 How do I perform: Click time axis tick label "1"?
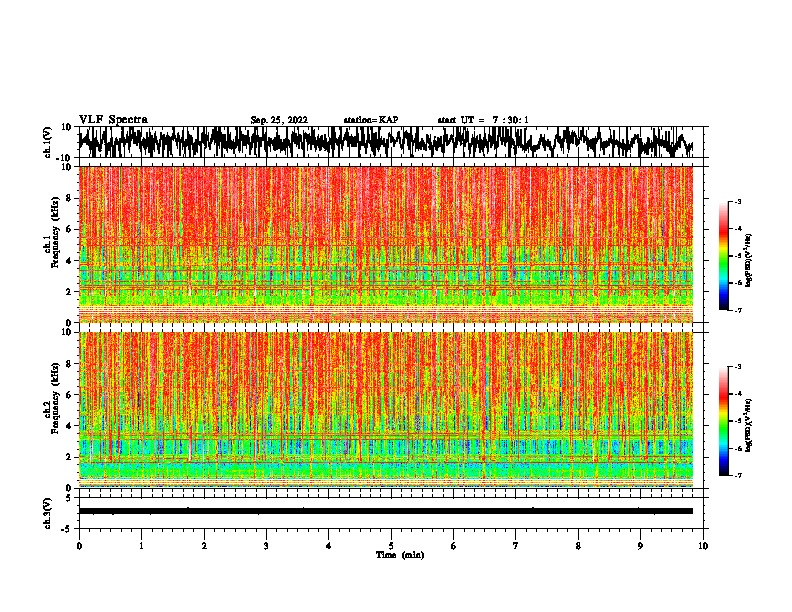141,546
